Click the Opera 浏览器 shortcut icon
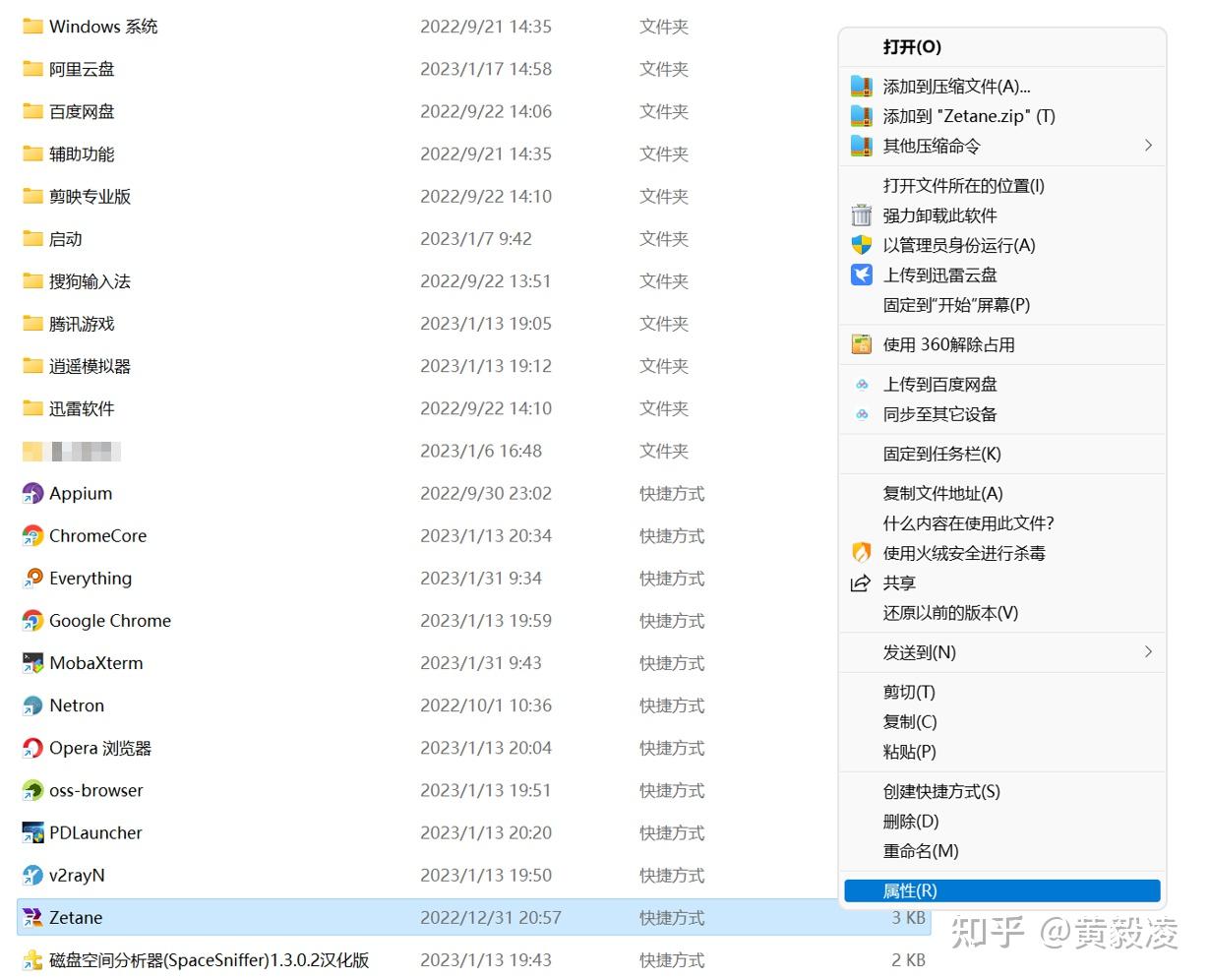The image size is (1209, 980). coord(32,748)
